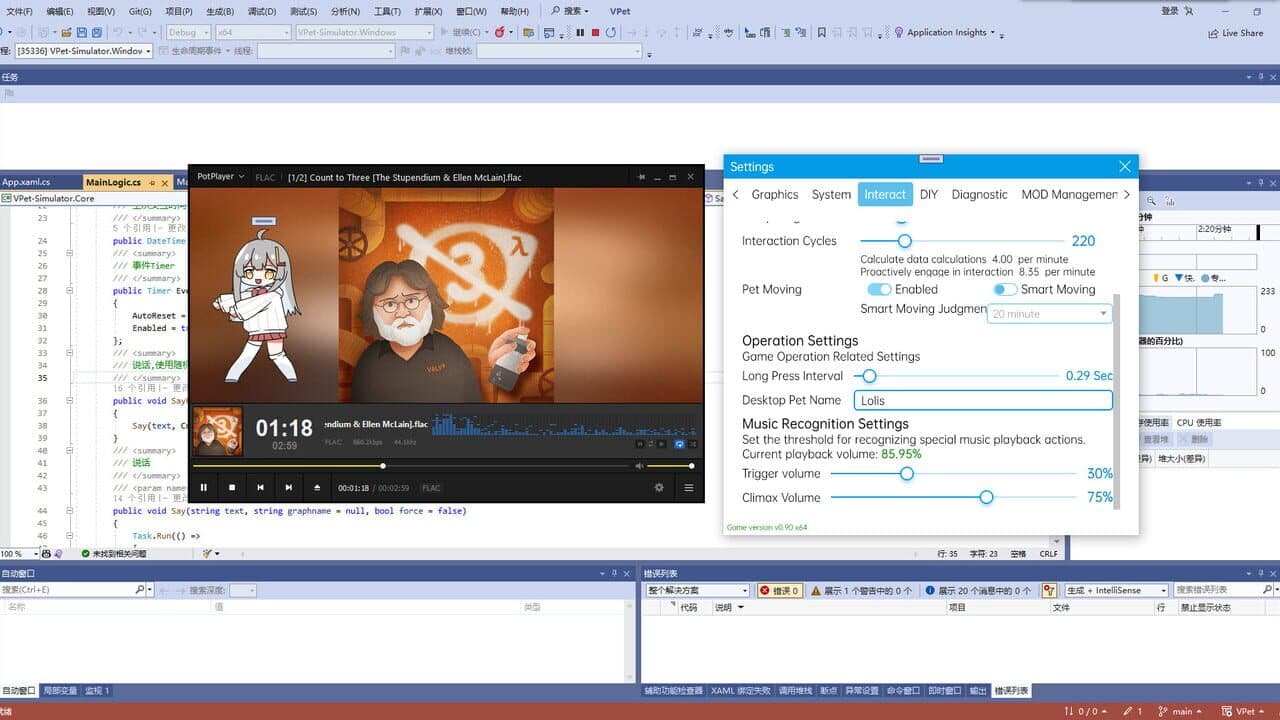
Task: Click the Desktop Pet Name input field
Action: (x=983, y=400)
